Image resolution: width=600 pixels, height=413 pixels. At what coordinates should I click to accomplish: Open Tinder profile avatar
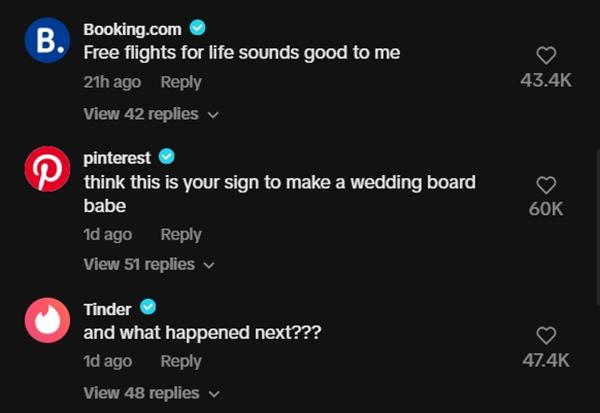(48, 322)
